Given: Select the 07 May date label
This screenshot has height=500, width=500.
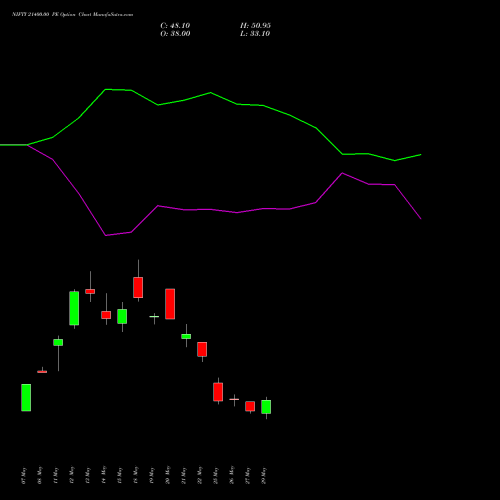Looking at the screenshot, I should (24, 475).
